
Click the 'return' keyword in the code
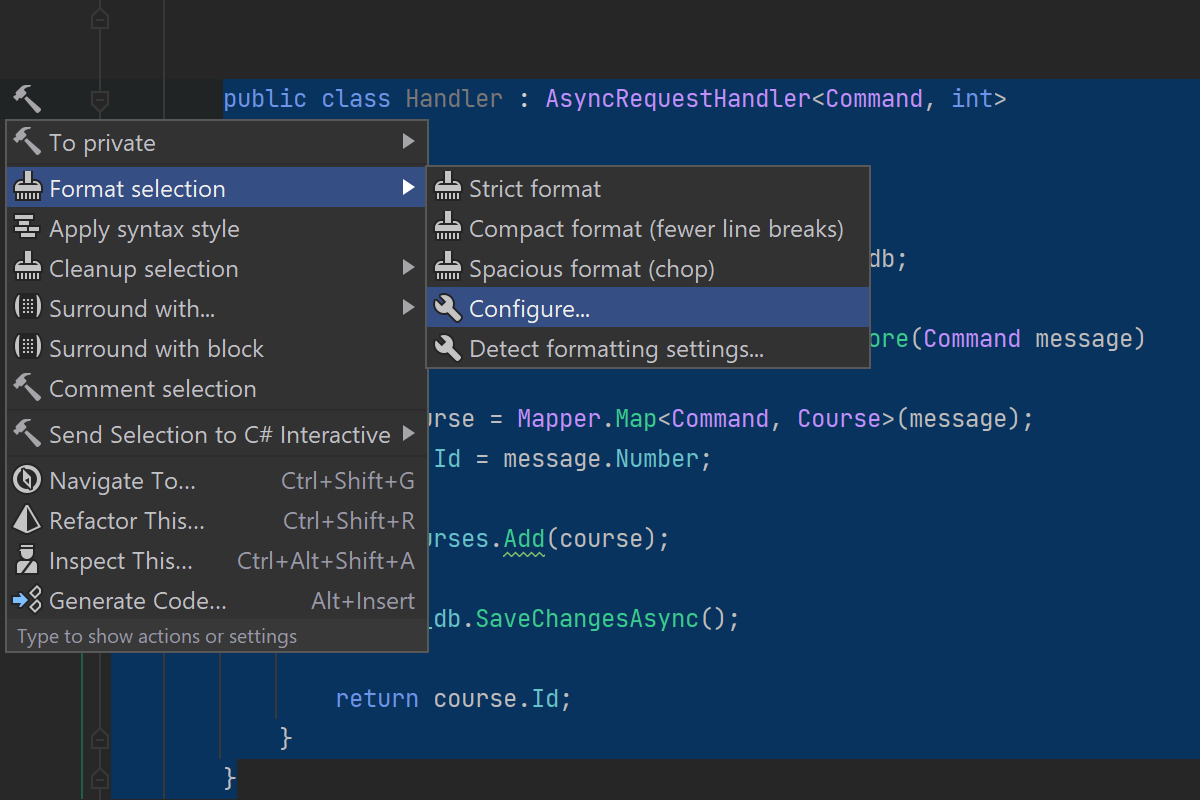(x=377, y=698)
